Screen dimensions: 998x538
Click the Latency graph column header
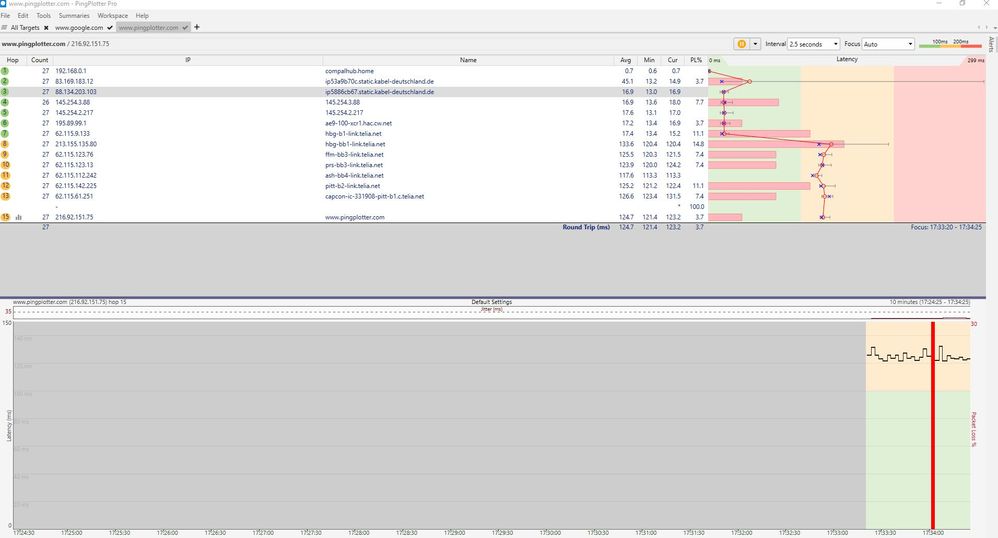(847, 59)
